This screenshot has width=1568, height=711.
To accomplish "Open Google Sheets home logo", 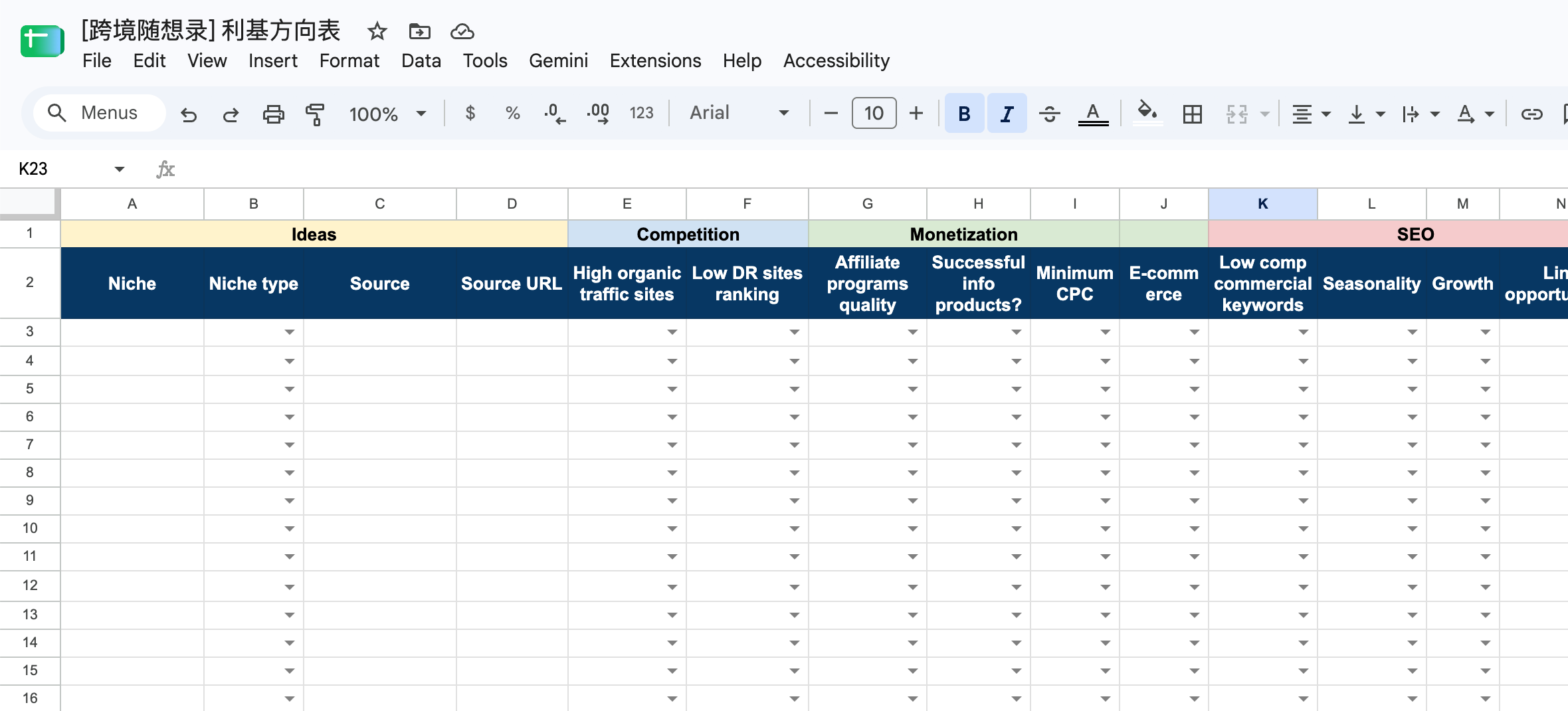I will [42, 41].
